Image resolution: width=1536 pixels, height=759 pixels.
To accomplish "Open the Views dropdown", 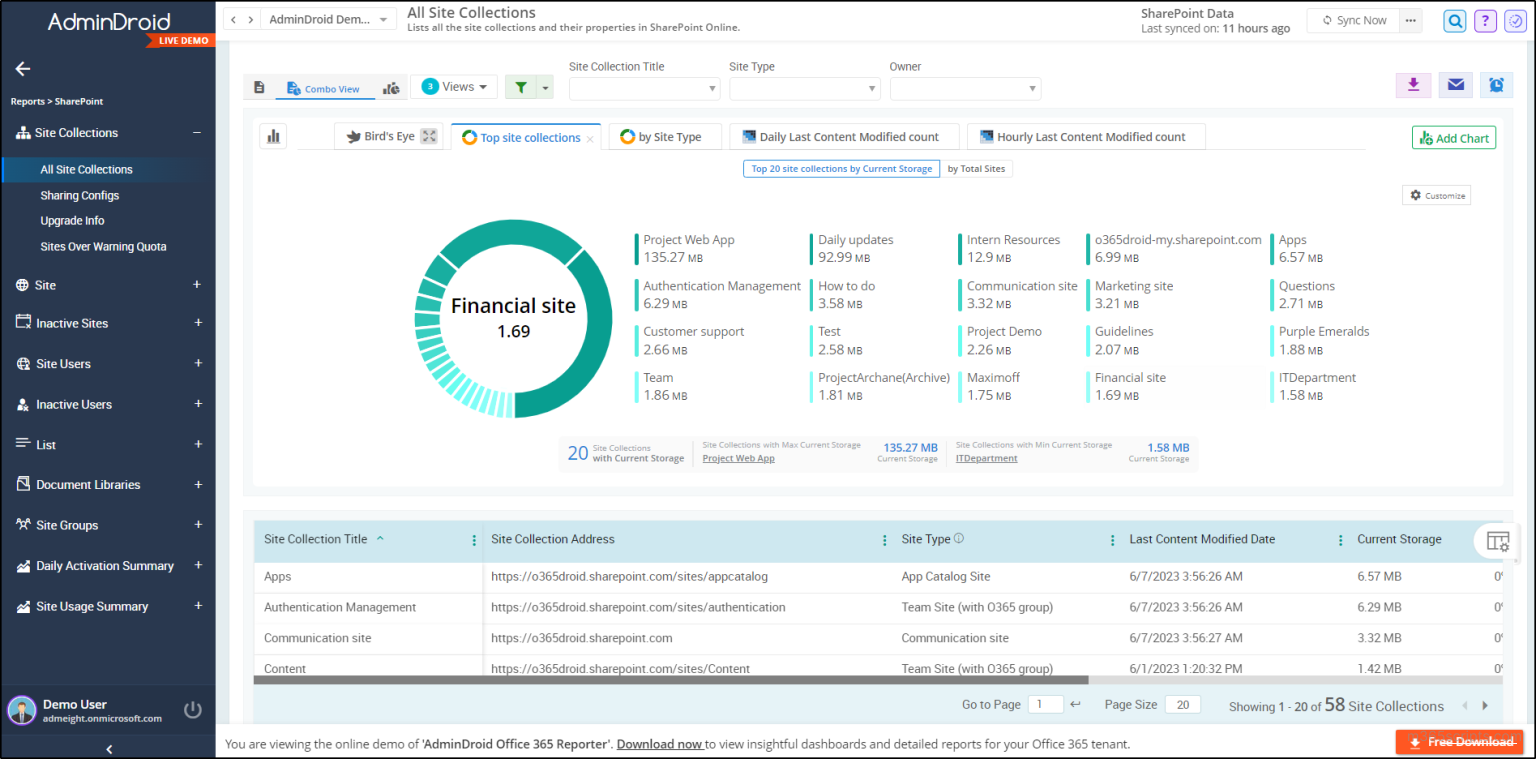I will point(454,86).
